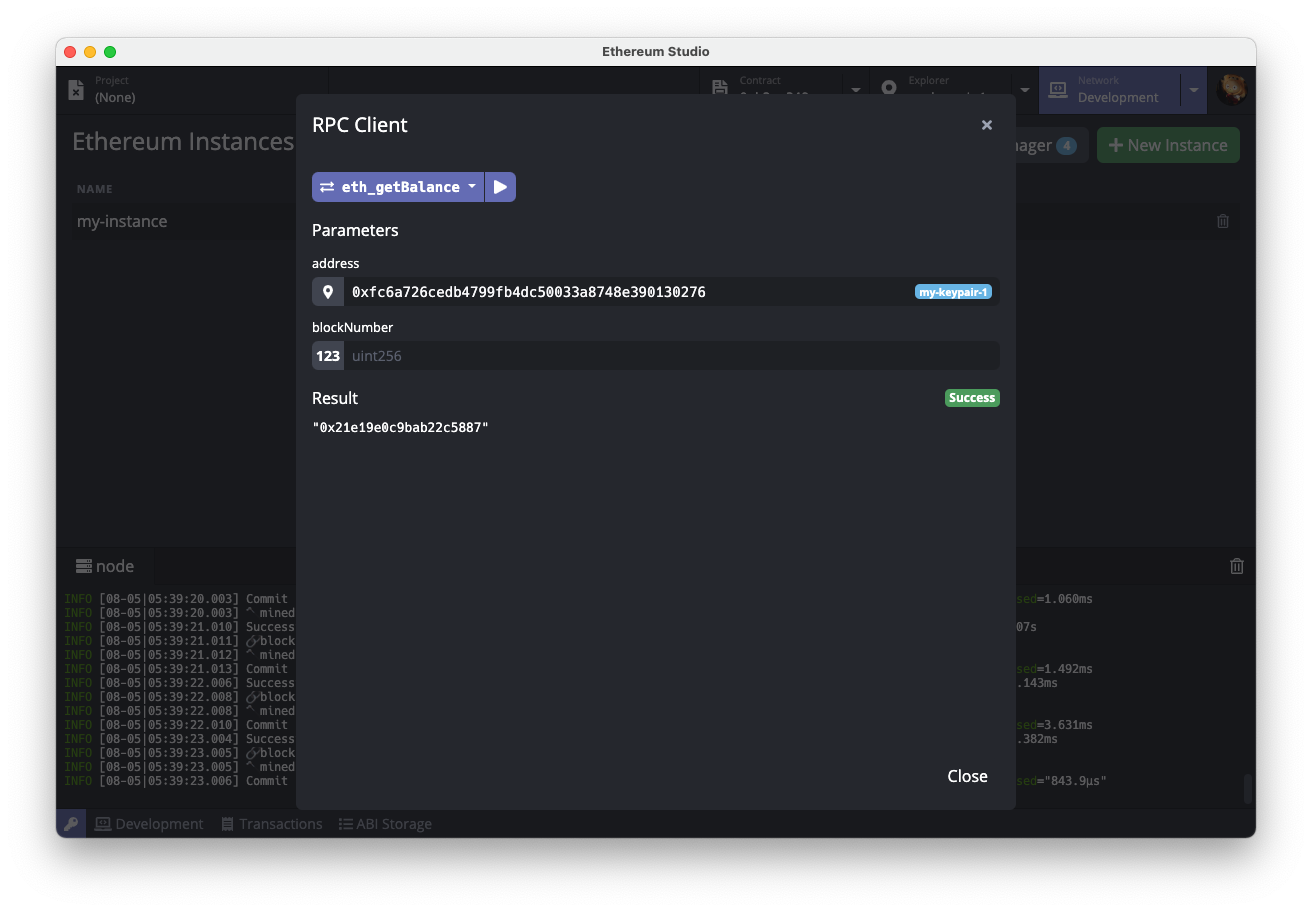
Task: Open the user avatar menu
Action: click(1232, 89)
